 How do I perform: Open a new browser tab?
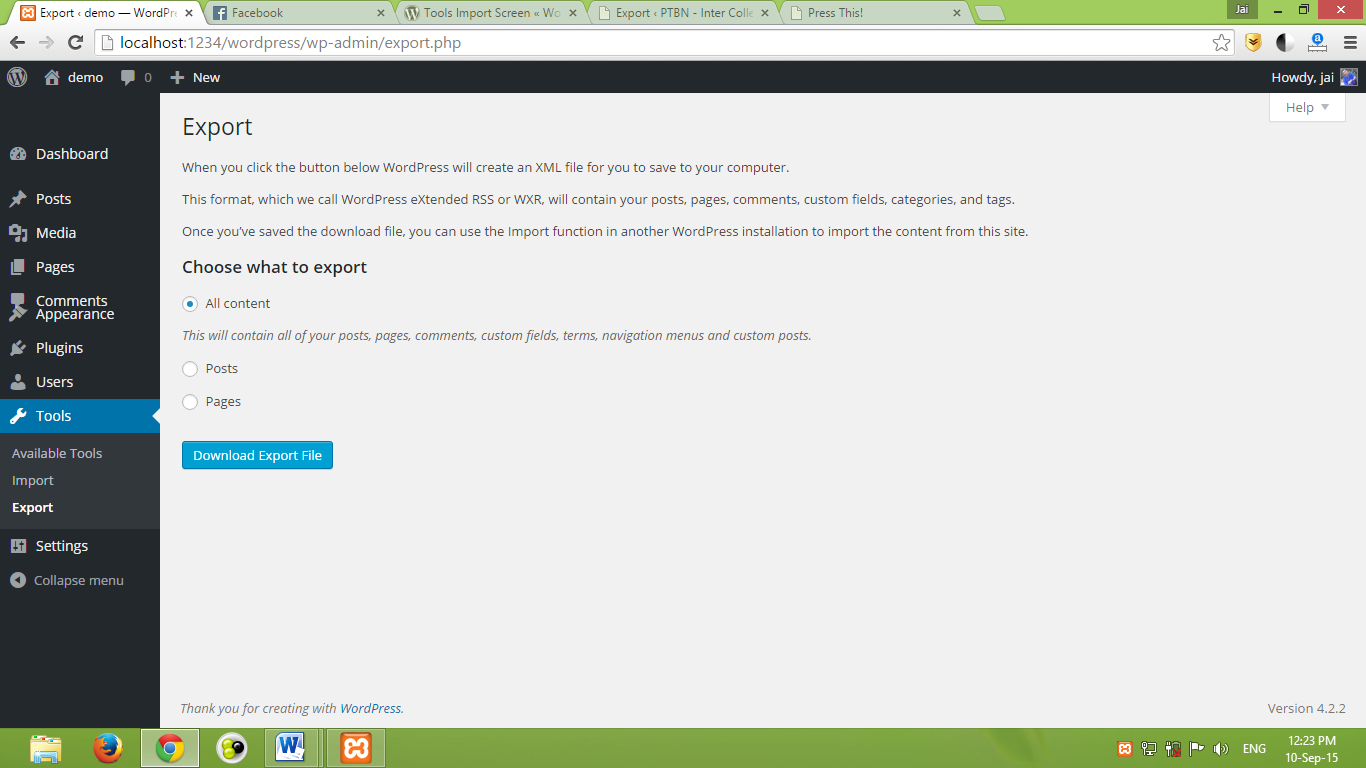(x=989, y=13)
